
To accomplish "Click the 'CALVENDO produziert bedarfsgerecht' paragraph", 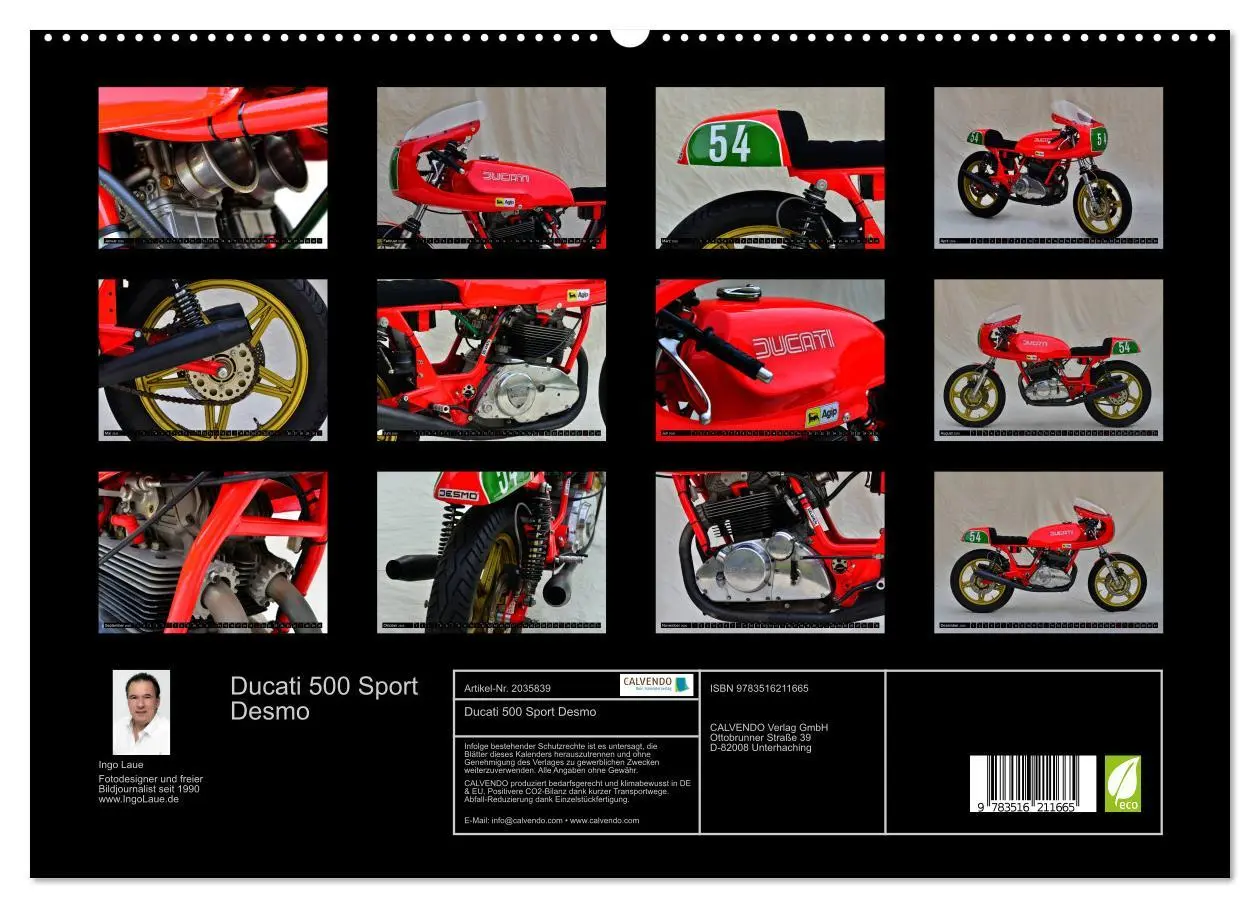I will (578, 791).
